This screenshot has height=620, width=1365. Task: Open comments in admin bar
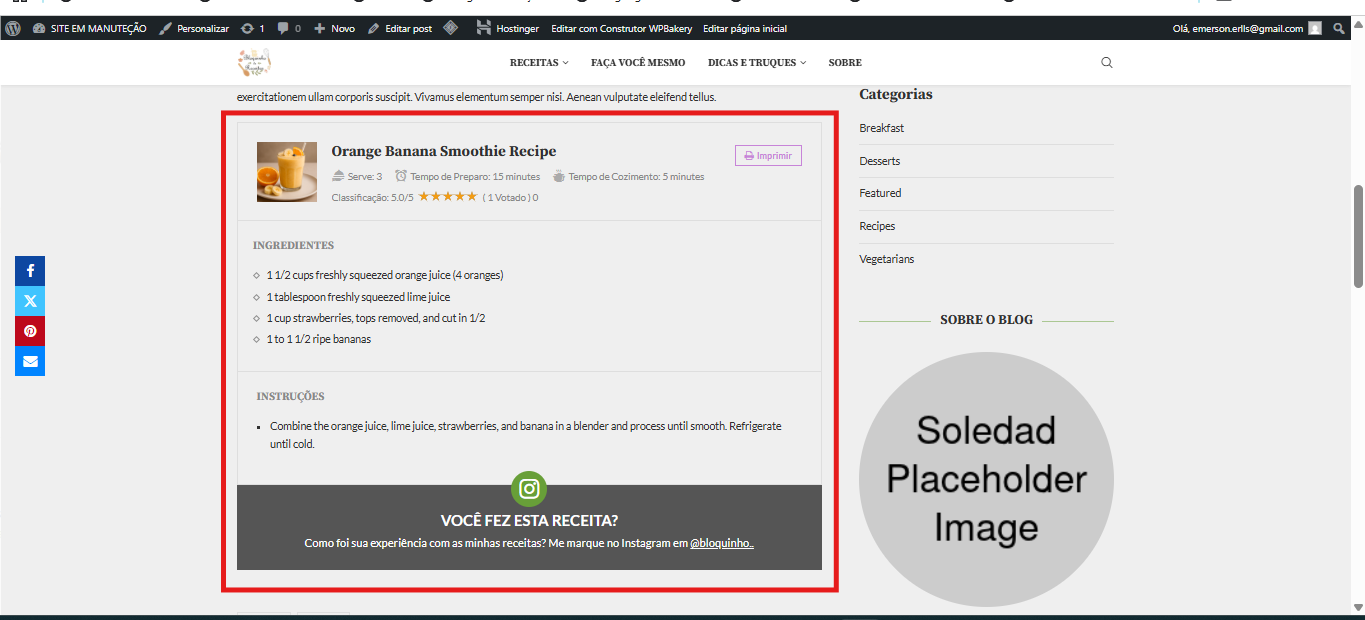click(x=289, y=28)
